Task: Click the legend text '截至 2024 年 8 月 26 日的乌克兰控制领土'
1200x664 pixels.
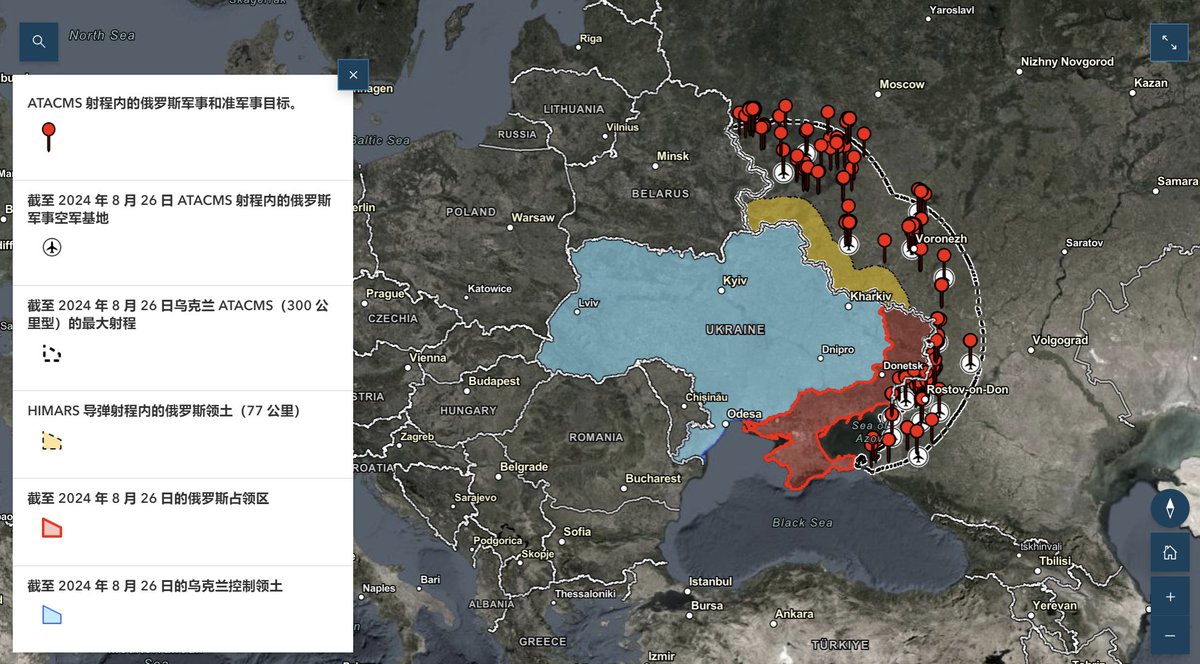Action: click(155, 585)
